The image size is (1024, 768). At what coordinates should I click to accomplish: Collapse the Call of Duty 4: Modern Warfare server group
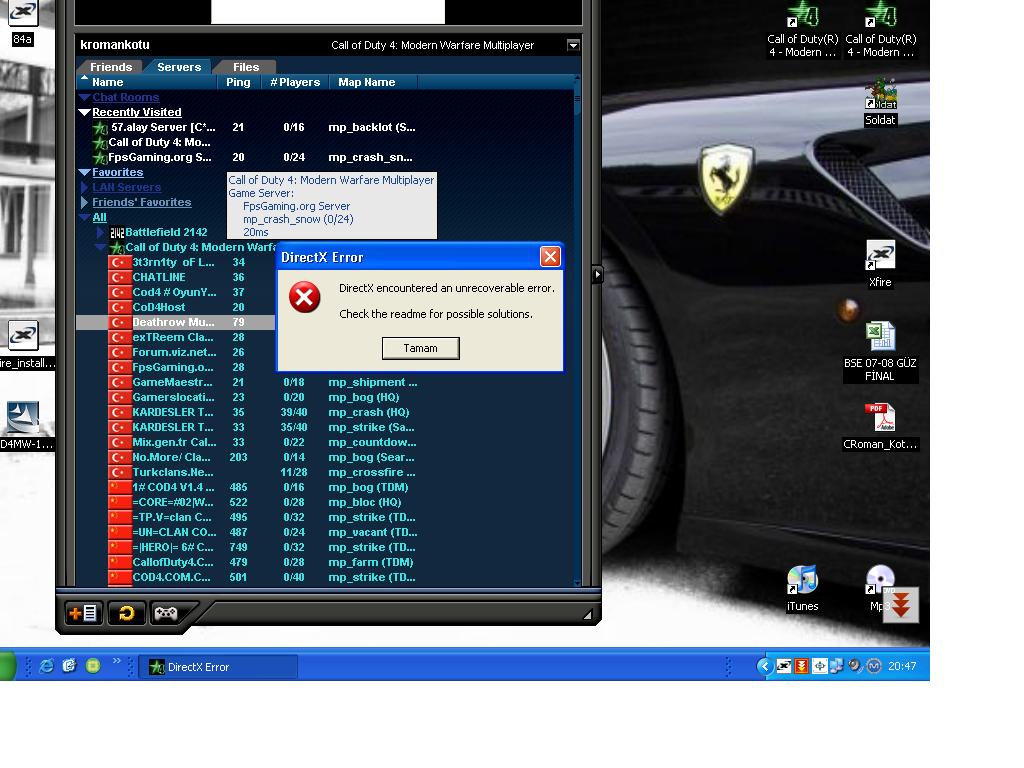tap(101, 248)
